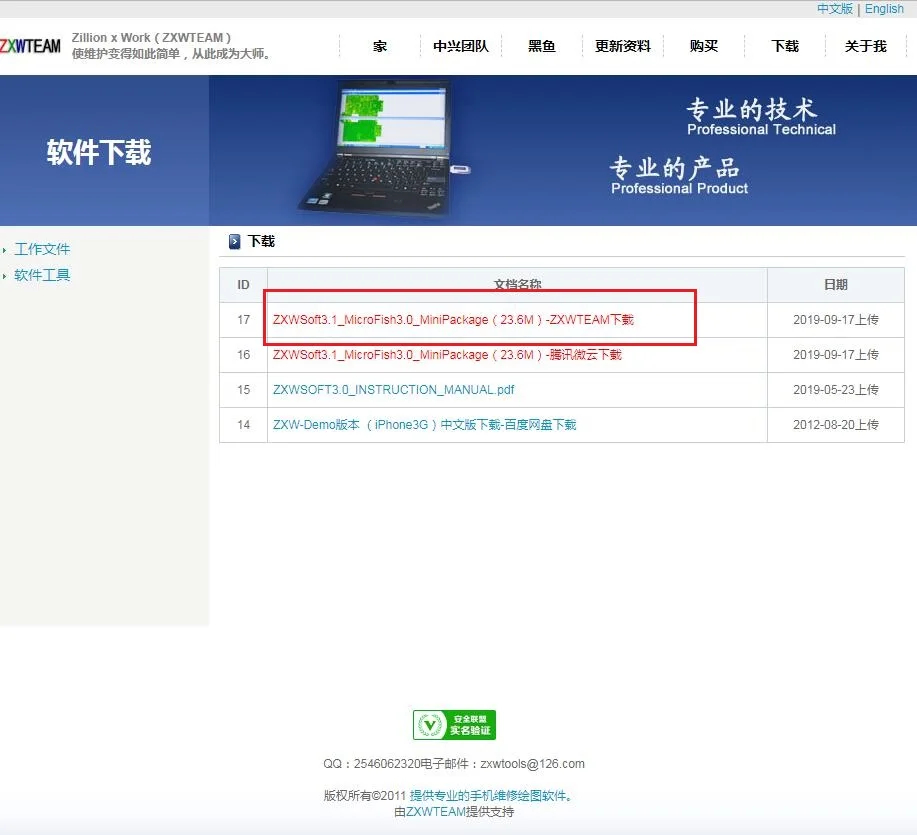917x835 pixels.
Task: Click the Professional Product banner text
Action: [x=680, y=188]
